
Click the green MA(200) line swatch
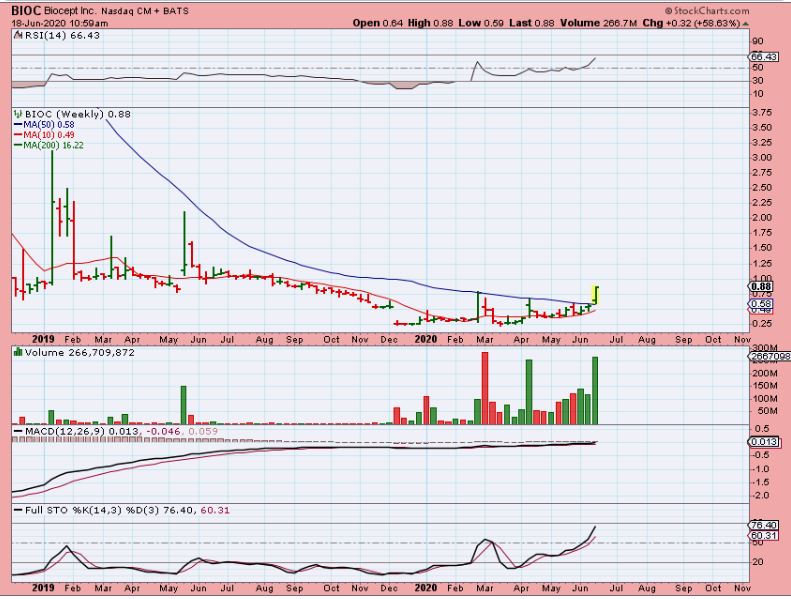(x=18, y=145)
